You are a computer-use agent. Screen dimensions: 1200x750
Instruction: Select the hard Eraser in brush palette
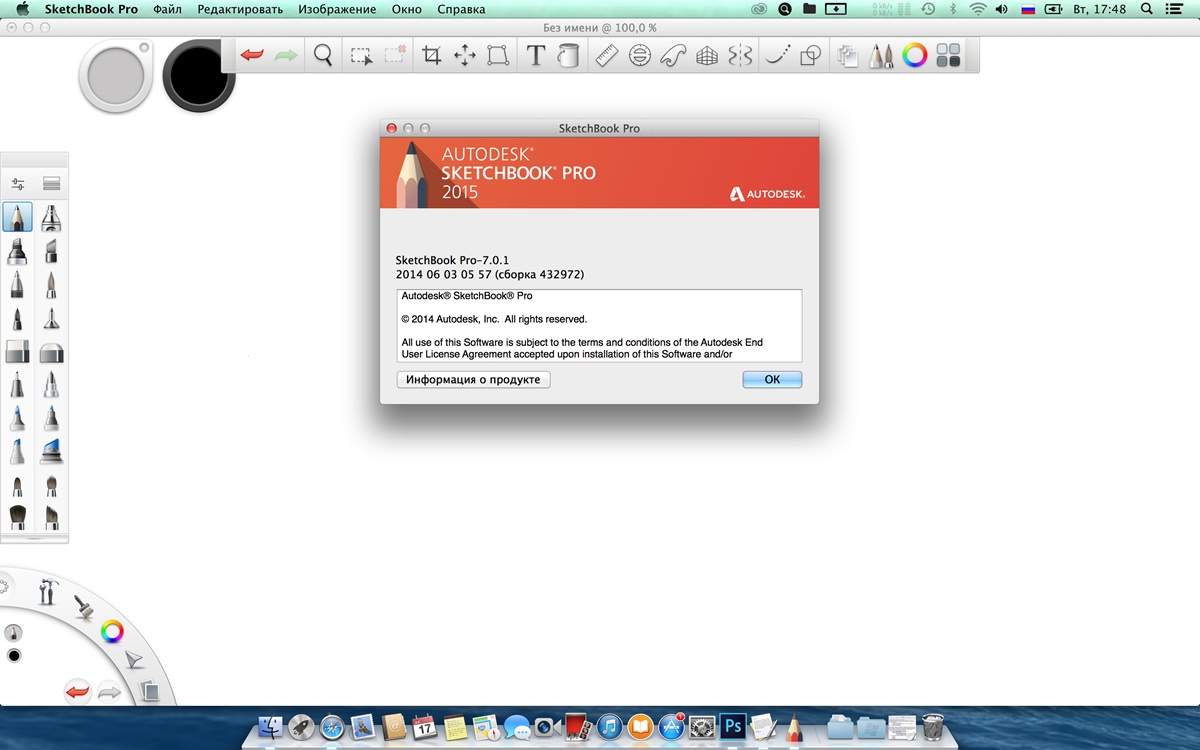pos(17,352)
